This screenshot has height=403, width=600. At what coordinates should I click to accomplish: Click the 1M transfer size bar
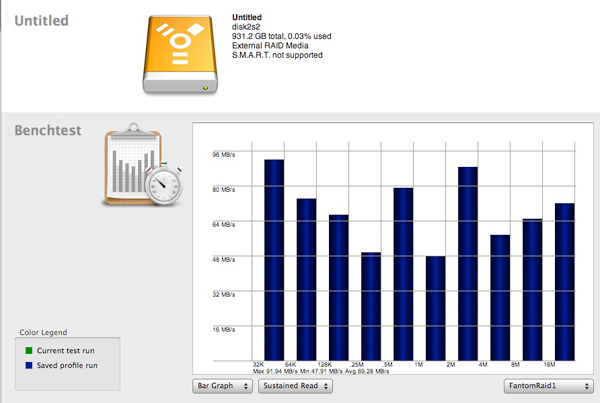coord(435,308)
